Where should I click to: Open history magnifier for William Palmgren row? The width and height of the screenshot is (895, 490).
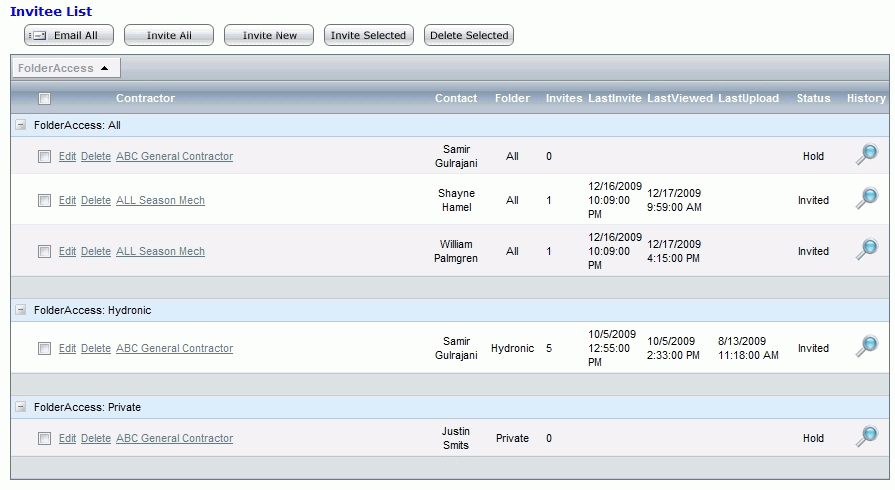click(866, 250)
